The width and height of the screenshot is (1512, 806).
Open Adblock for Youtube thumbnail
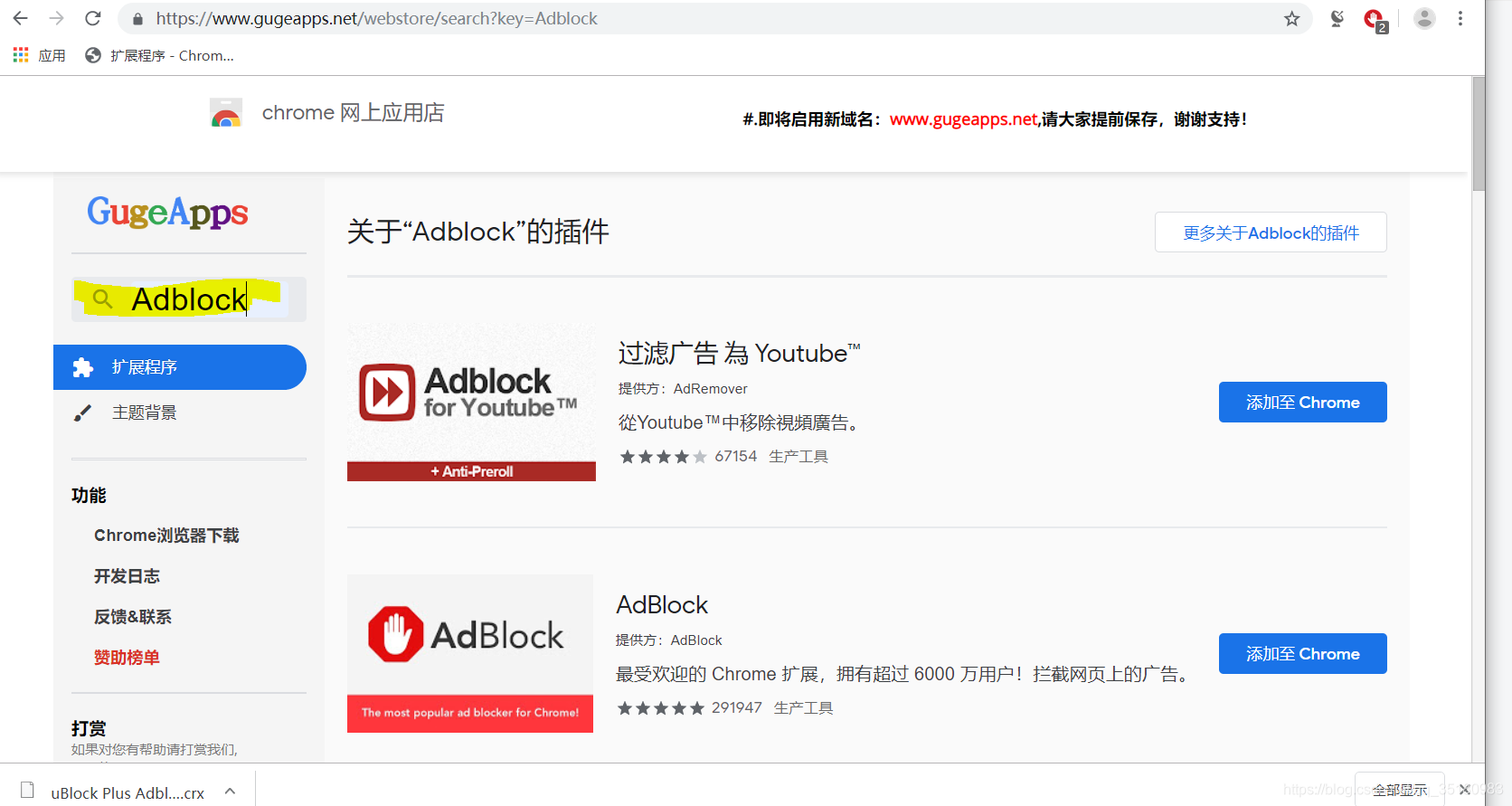[x=471, y=403]
